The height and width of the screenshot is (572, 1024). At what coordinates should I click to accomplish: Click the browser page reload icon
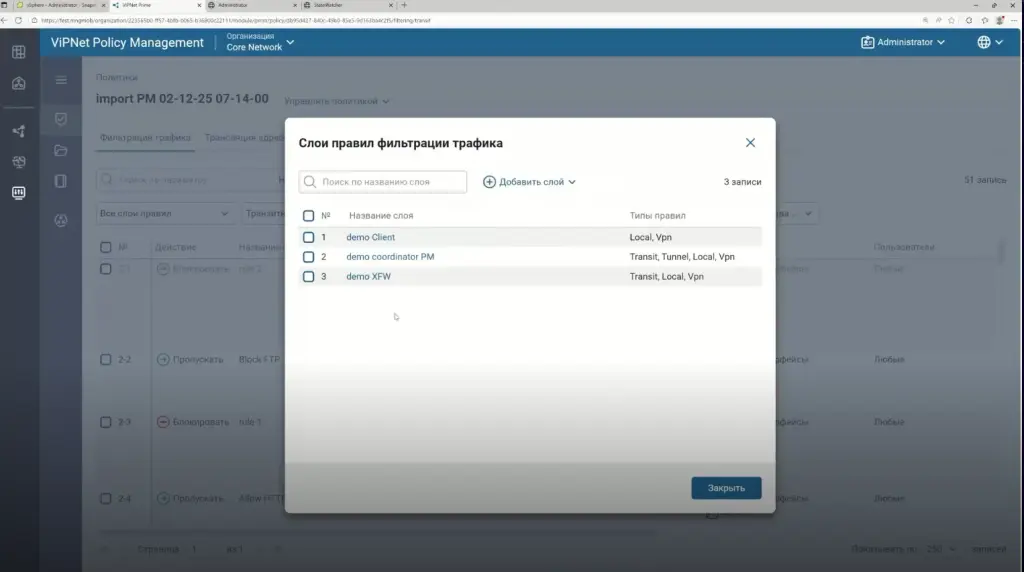19,20
